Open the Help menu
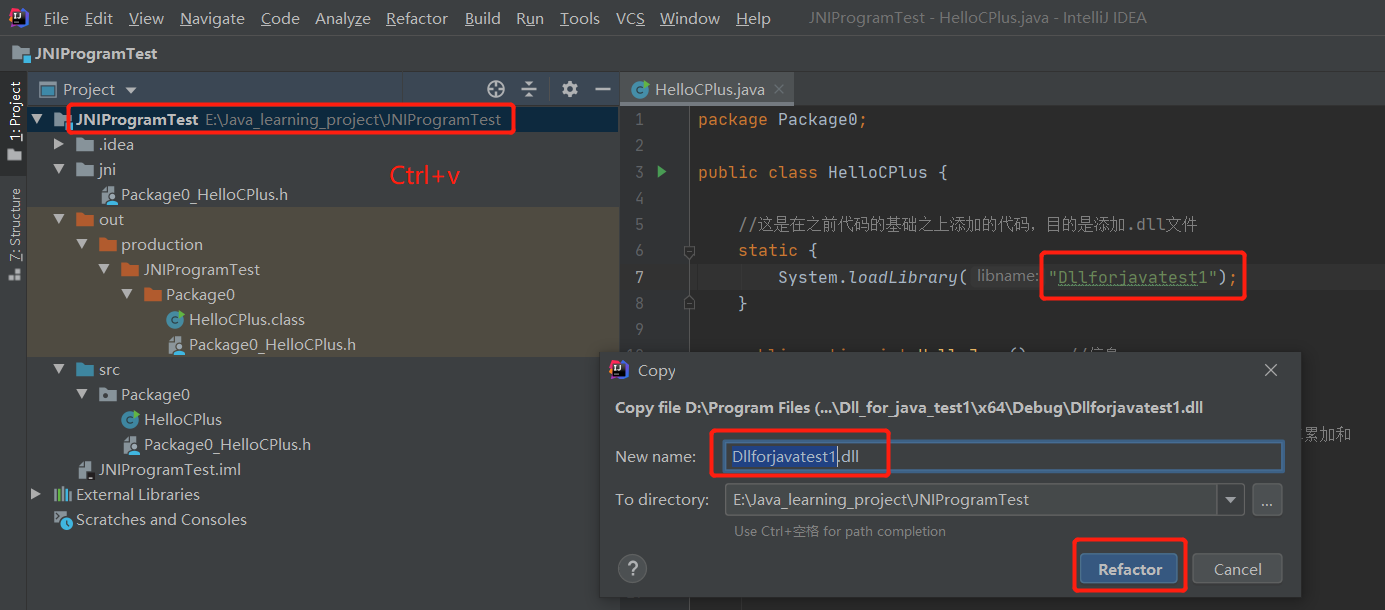 tap(753, 18)
